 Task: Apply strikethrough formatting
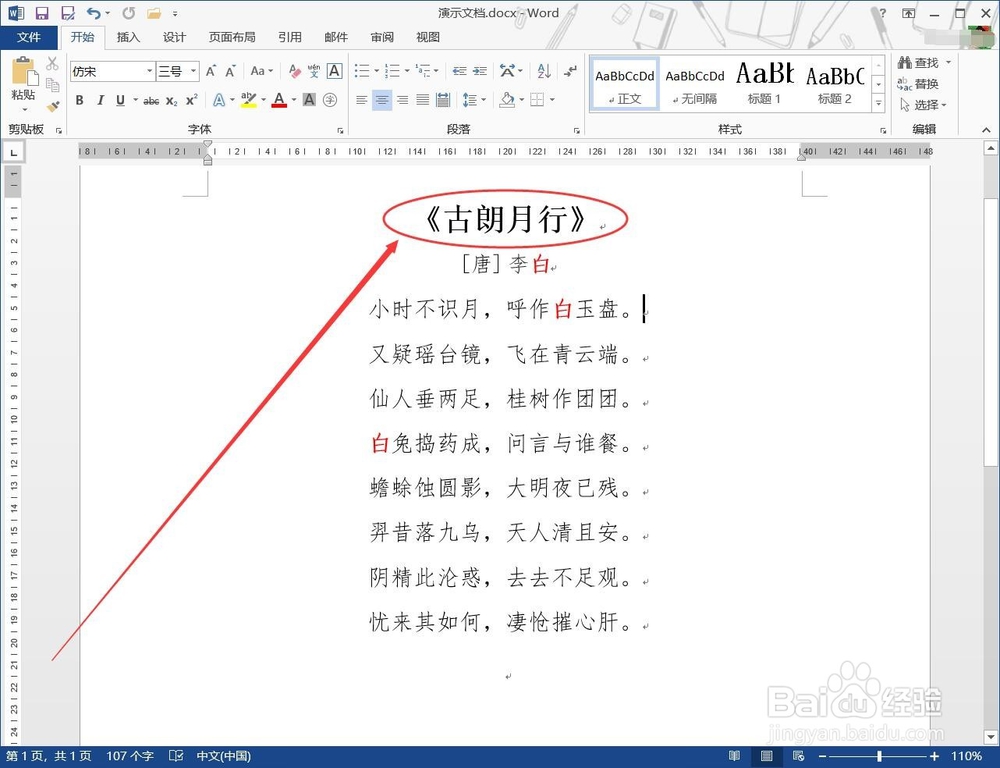click(x=153, y=100)
